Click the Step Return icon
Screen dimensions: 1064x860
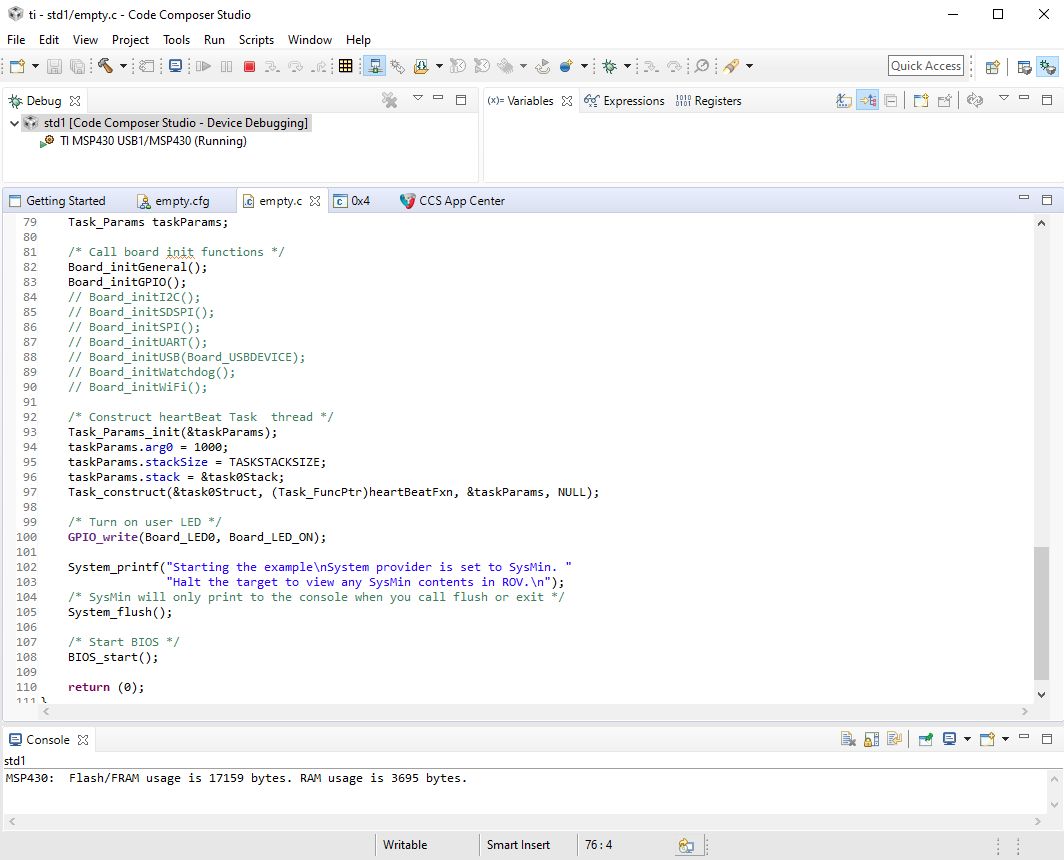[x=318, y=67]
